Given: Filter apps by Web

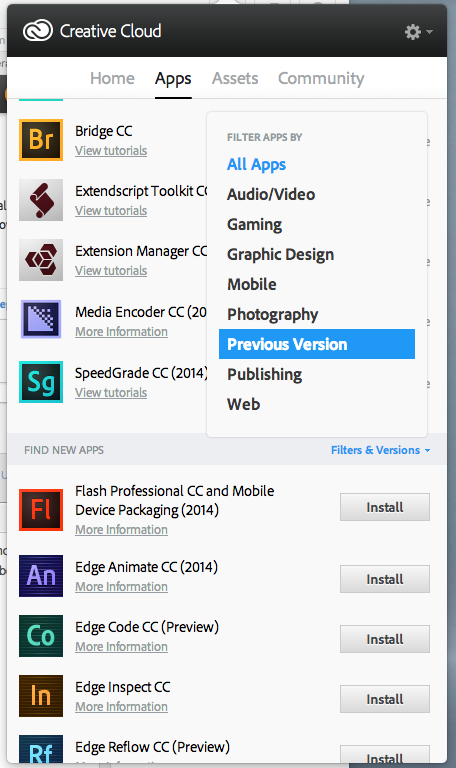Looking at the screenshot, I should pos(243,404).
